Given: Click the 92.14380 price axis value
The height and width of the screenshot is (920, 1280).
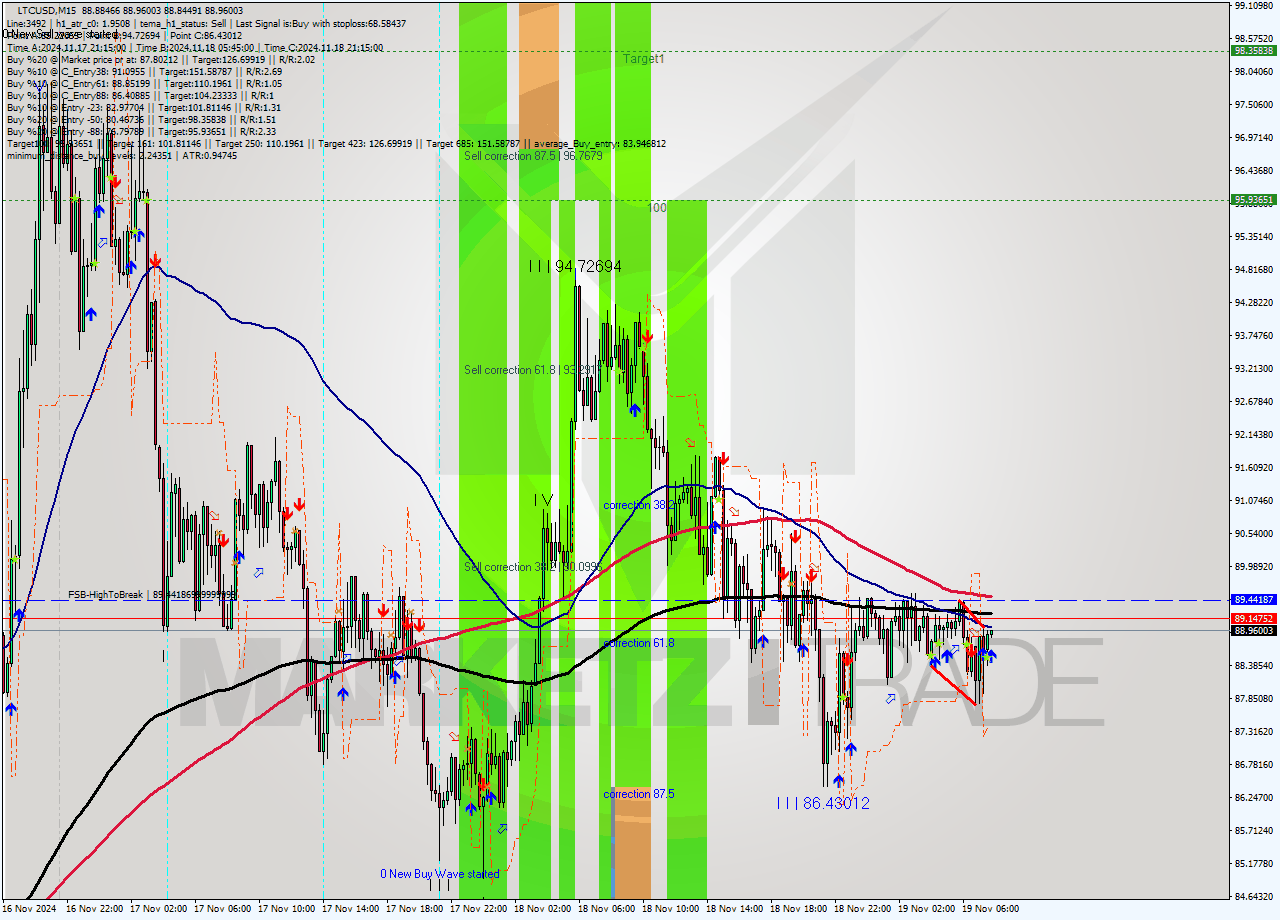Looking at the screenshot, I should coord(1254,434).
